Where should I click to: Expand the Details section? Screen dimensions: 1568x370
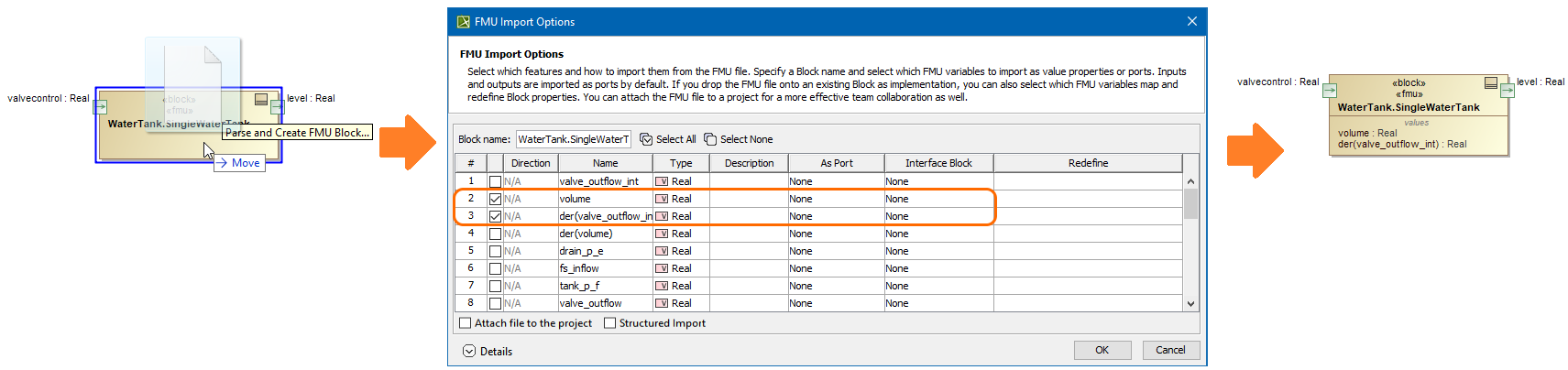[469, 351]
